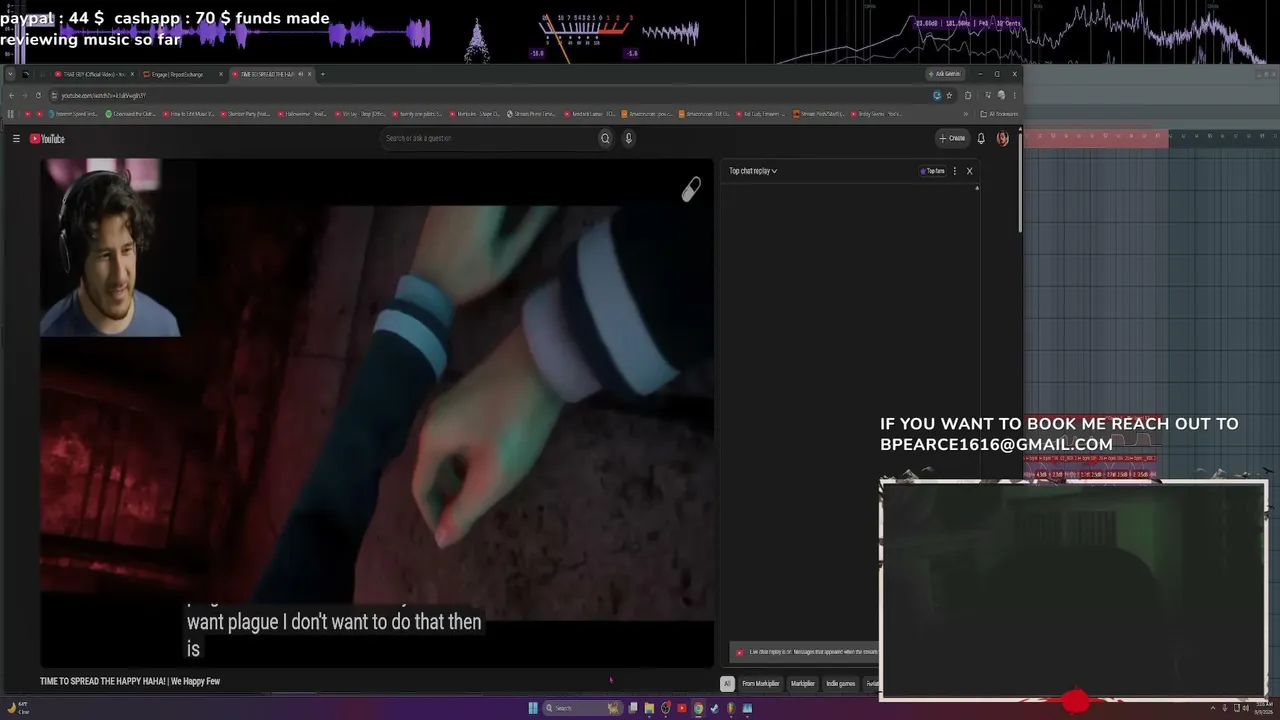Open the YouTube account avatar menu
Image resolution: width=1280 pixels, height=720 pixels.
1003,139
